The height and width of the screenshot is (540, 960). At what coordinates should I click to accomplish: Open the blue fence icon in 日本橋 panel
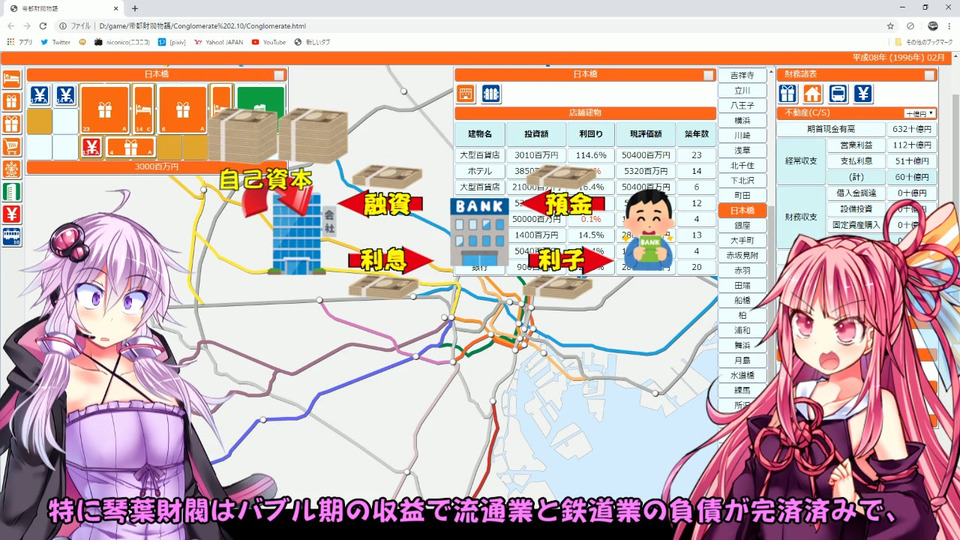click(491, 94)
